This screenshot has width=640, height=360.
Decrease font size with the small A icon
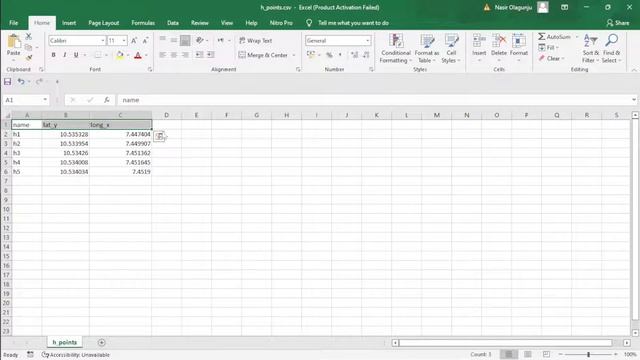point(145,40)
